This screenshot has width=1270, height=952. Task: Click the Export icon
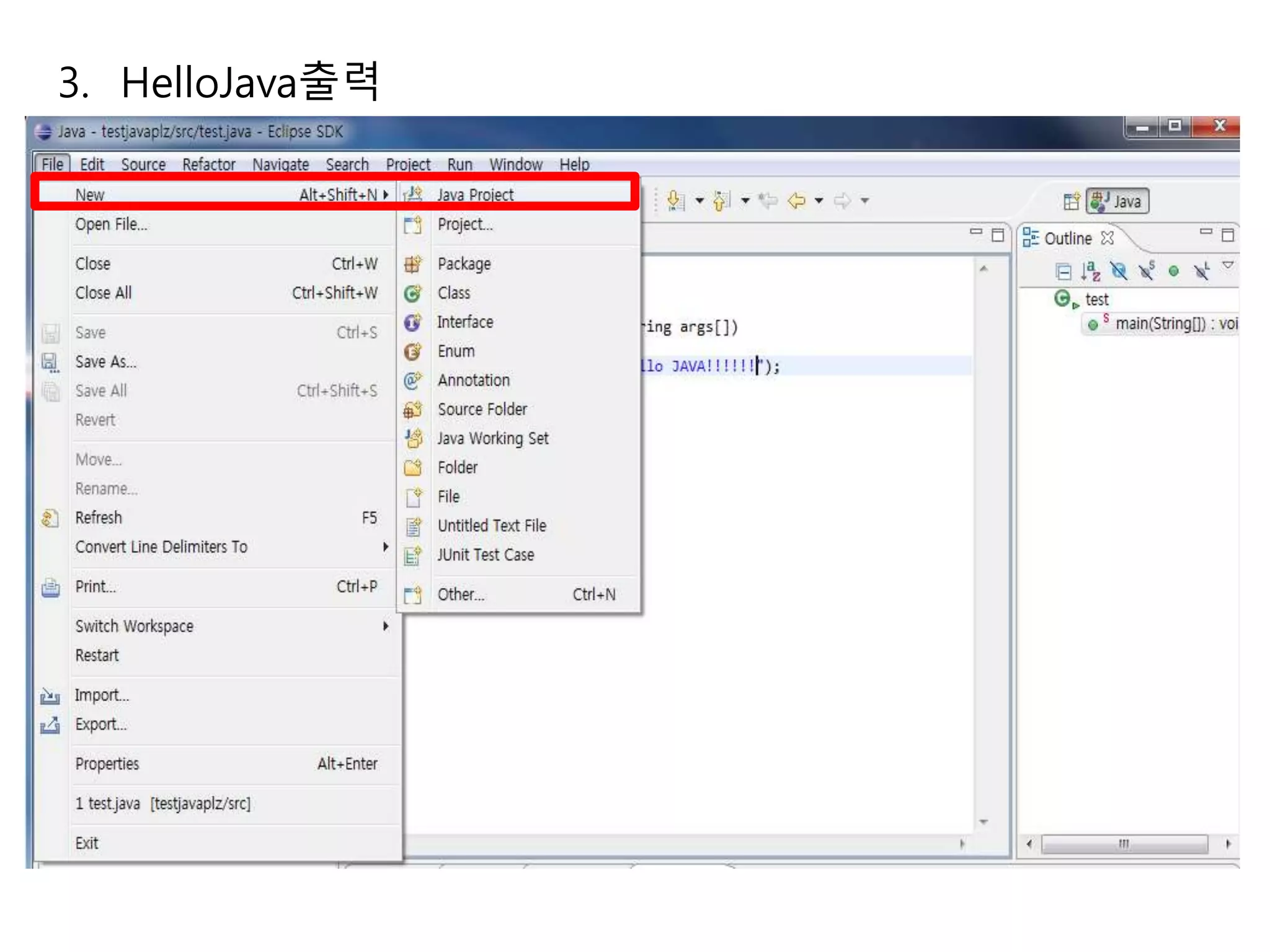coord(50,725)
